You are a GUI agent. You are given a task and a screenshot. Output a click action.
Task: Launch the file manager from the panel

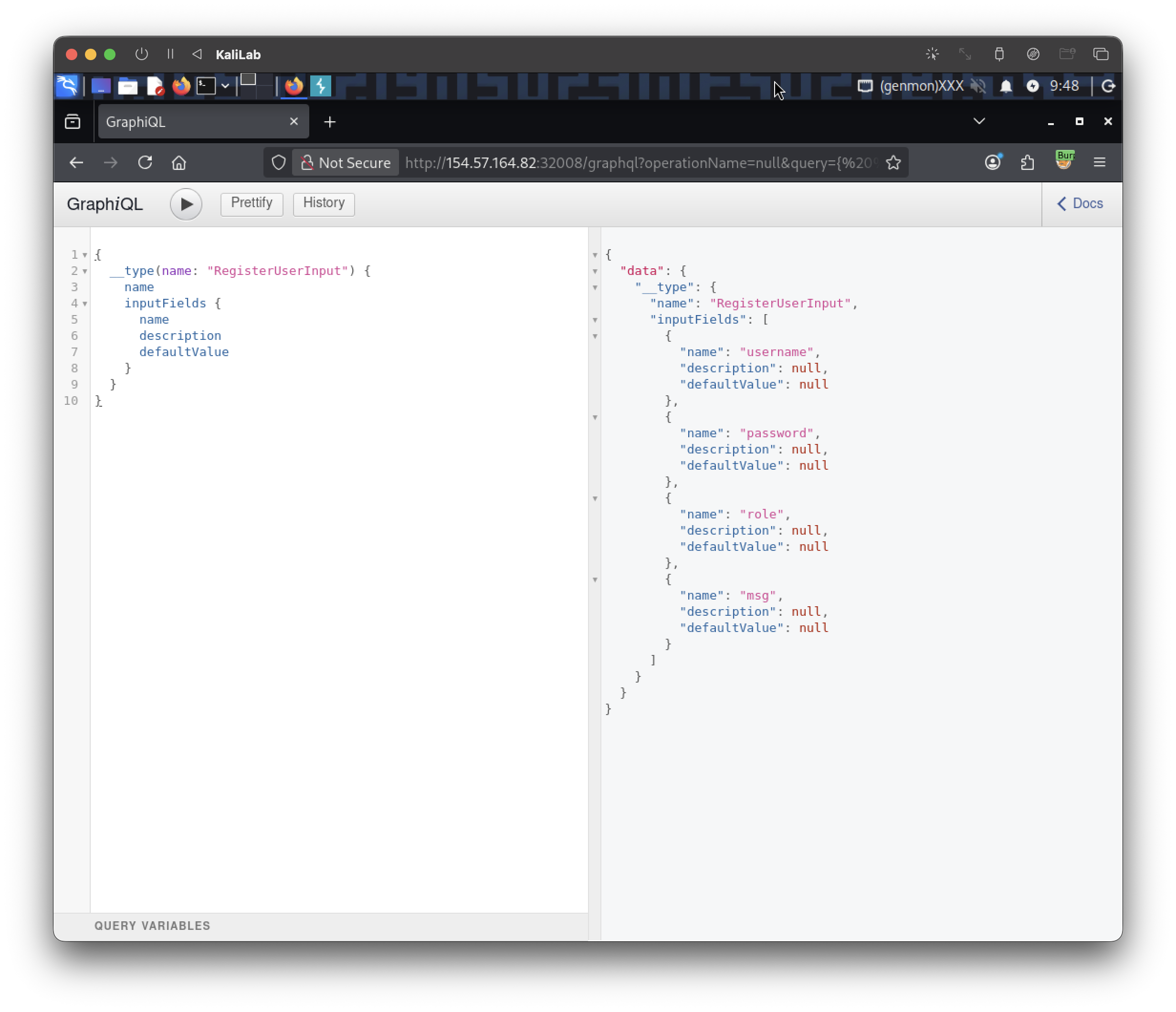coord(128,86)
